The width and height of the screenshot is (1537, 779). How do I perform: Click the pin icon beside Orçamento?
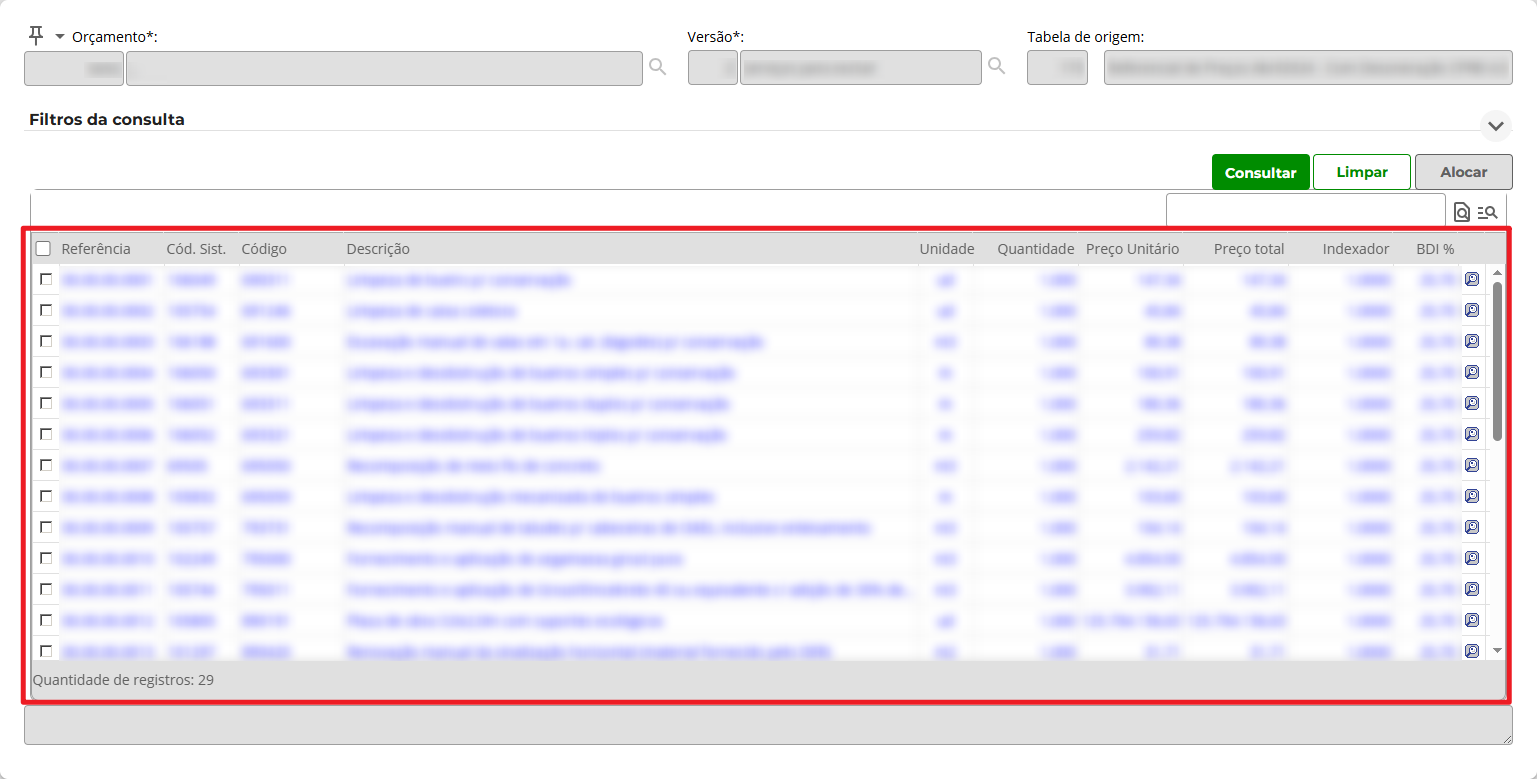tap(36, 36)
